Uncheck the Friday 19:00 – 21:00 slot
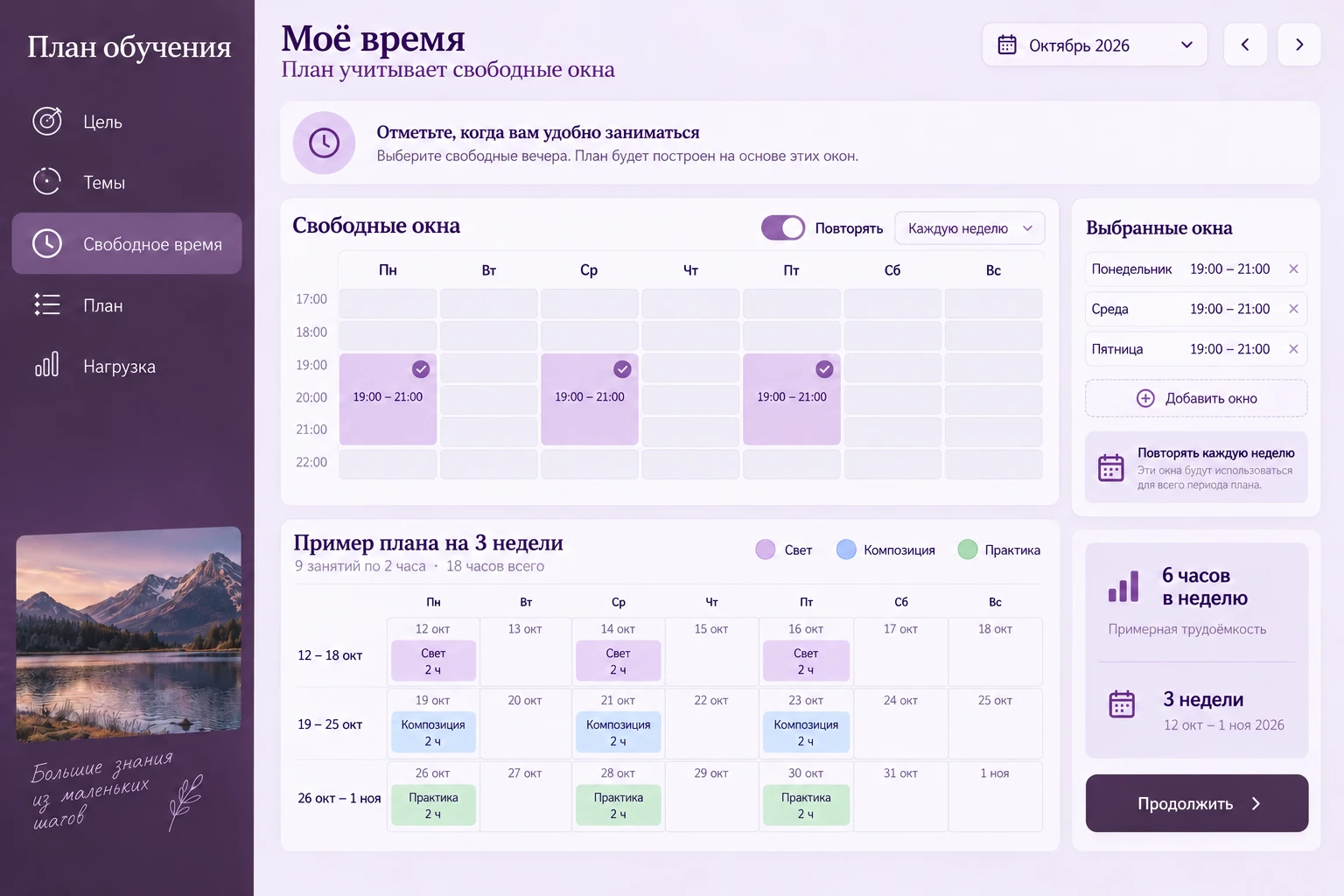Viewport: 1344px width, 896px height. [x=824, y=369]
